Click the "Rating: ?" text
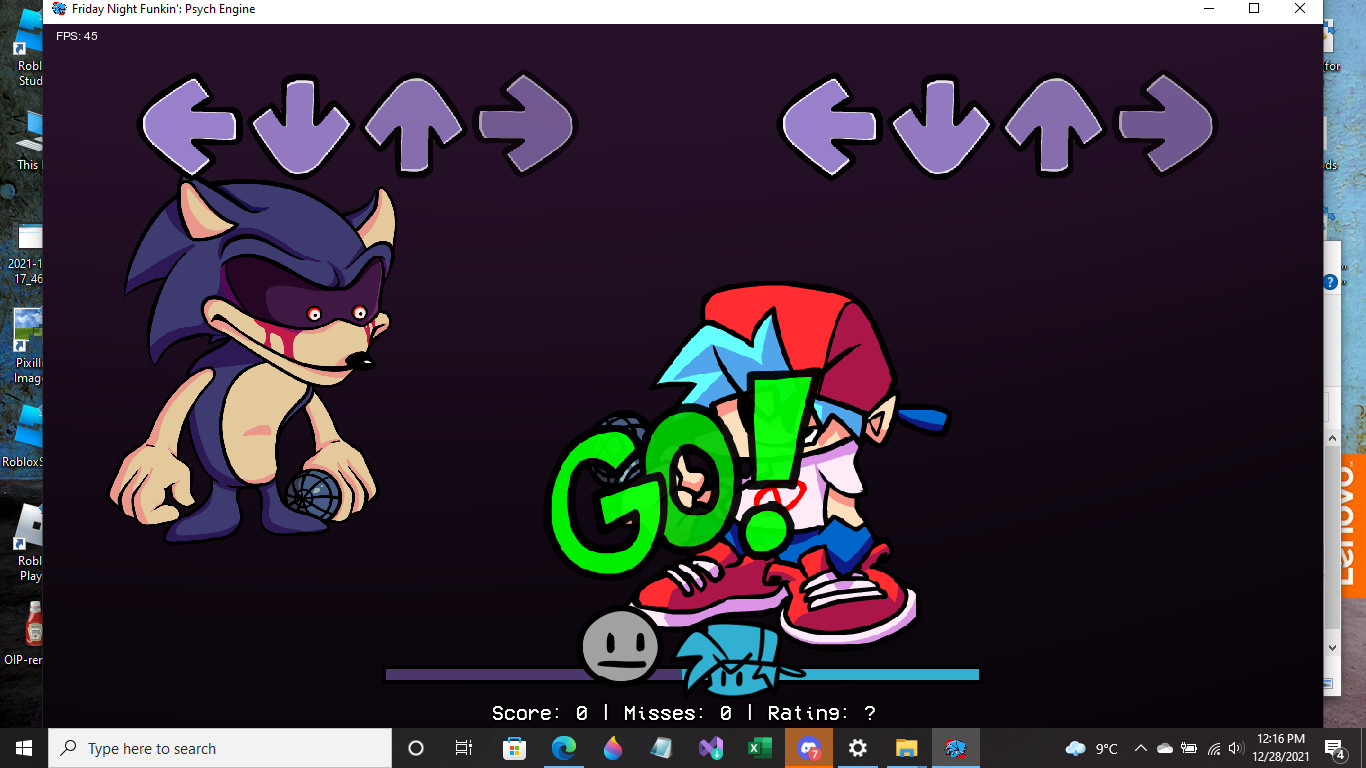The image size is (1366, 768). click(822, 713)
